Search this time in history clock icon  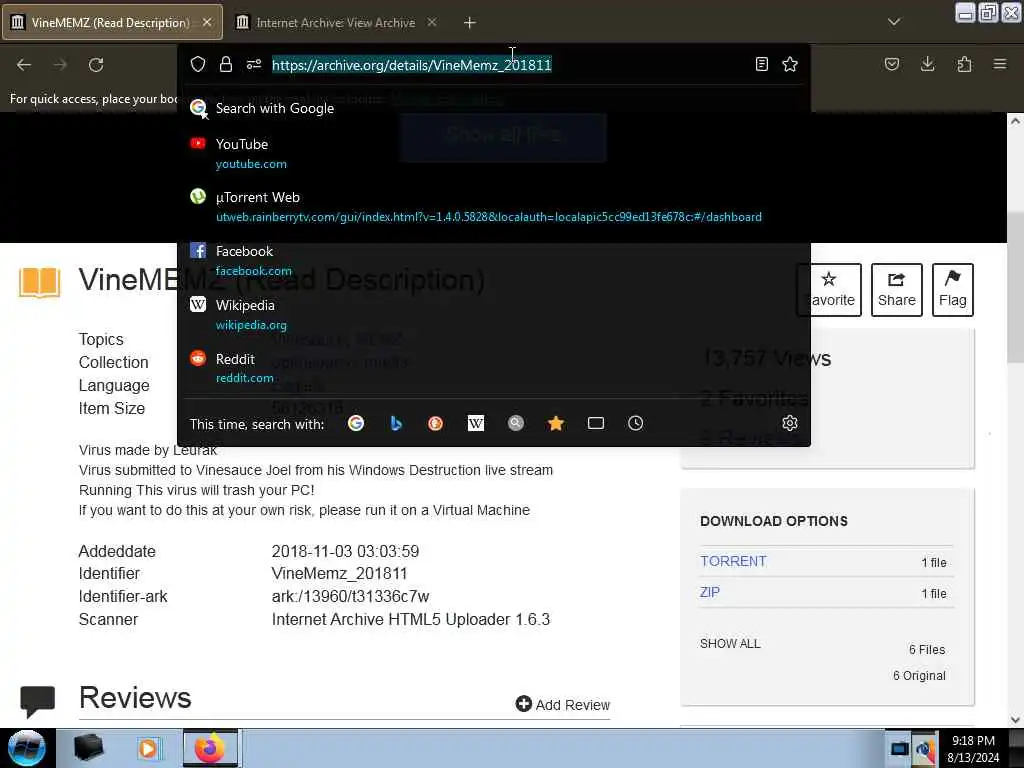(x=635, y=423)
